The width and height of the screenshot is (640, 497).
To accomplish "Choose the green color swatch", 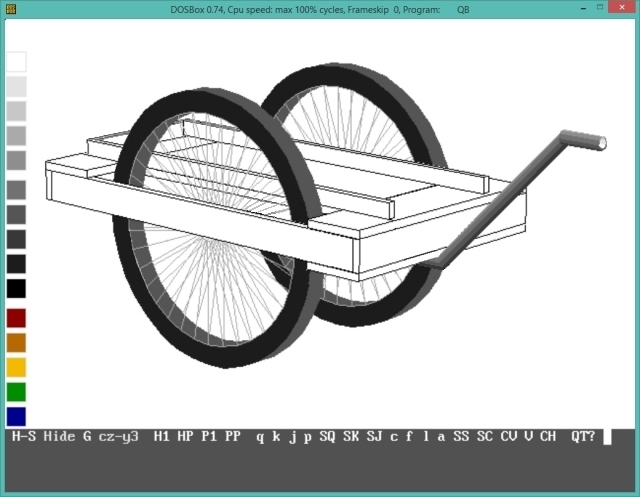I will tap(16, 392).
